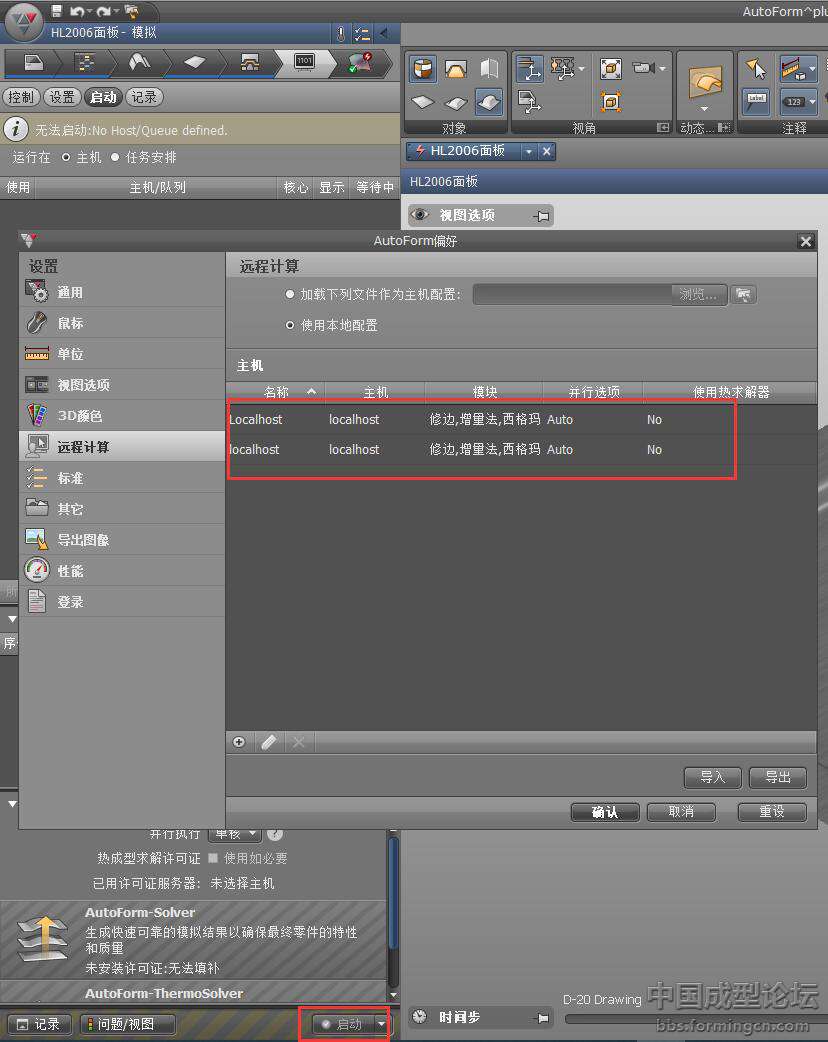The width and height of the screenshot is (828, 1042).
Task: Expand the HL2006面板 tab dropdown arrow
Action: 527,151
